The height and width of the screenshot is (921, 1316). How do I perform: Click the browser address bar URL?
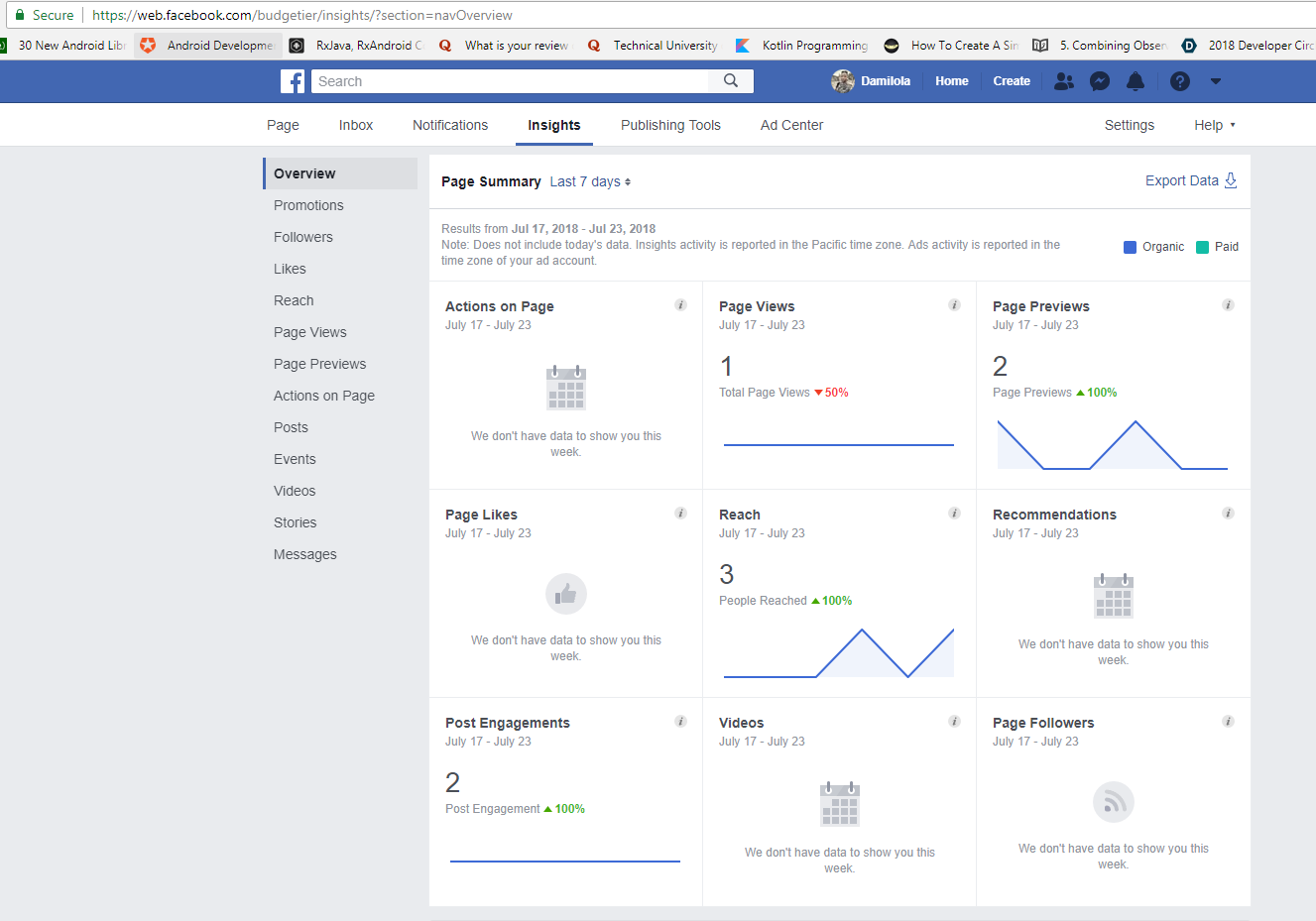[x=302, y=15]
